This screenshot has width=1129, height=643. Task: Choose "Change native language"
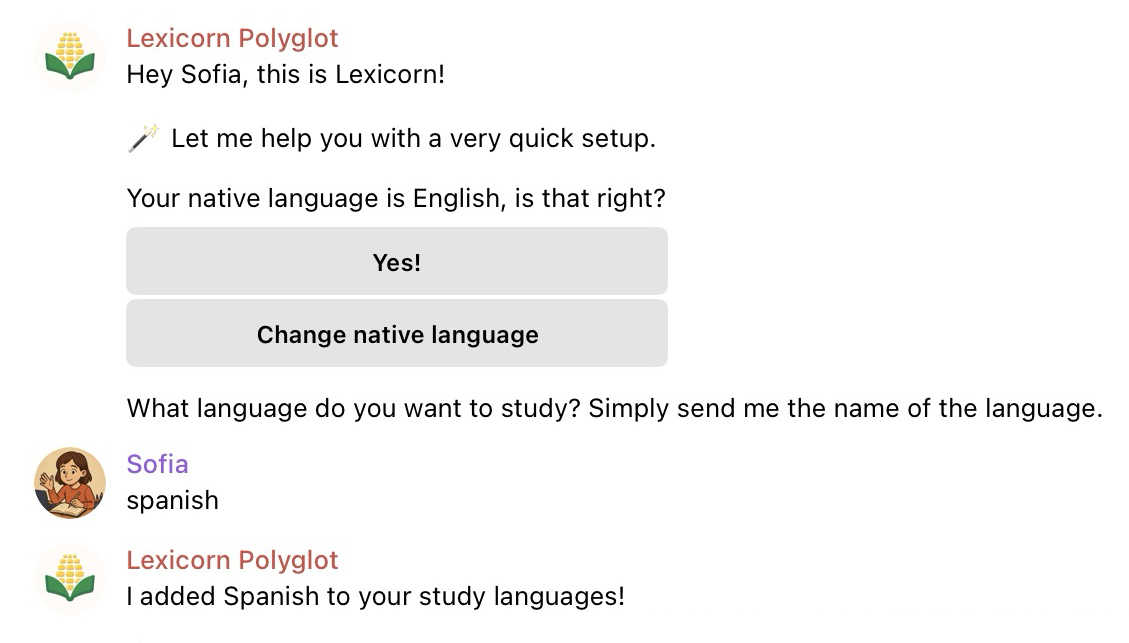(397, 334)
